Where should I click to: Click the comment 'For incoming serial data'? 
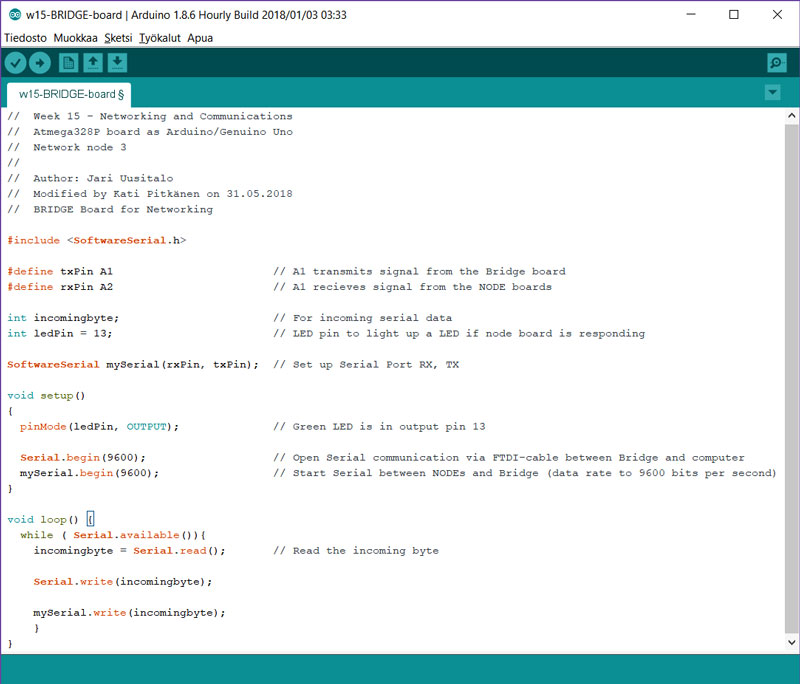tap(372, 318)
